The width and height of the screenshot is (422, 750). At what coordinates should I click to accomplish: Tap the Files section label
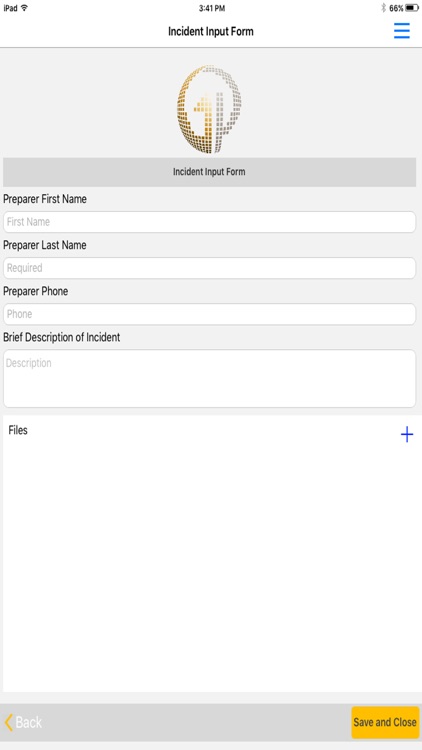click(x=18, y=430)
